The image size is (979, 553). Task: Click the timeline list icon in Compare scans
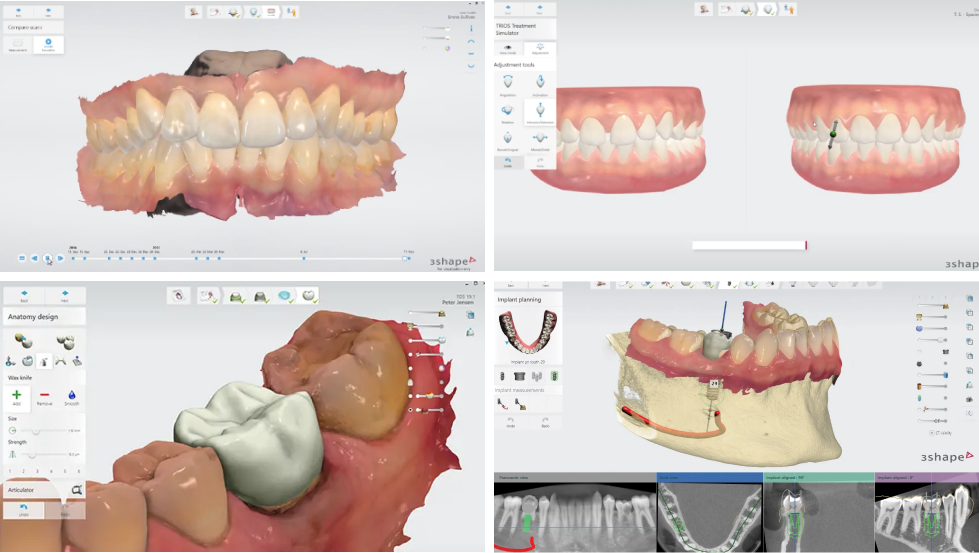pos(22,258)
